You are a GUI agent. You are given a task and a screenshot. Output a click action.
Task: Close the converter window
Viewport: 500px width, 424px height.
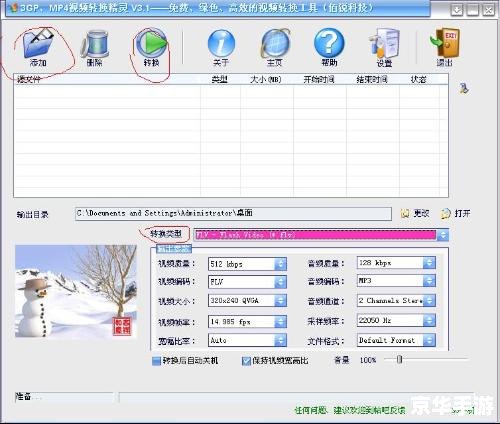point(488,10)
